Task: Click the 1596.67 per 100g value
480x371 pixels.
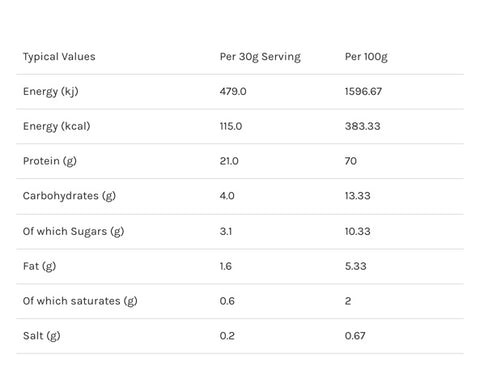Action: click(363, 91)
